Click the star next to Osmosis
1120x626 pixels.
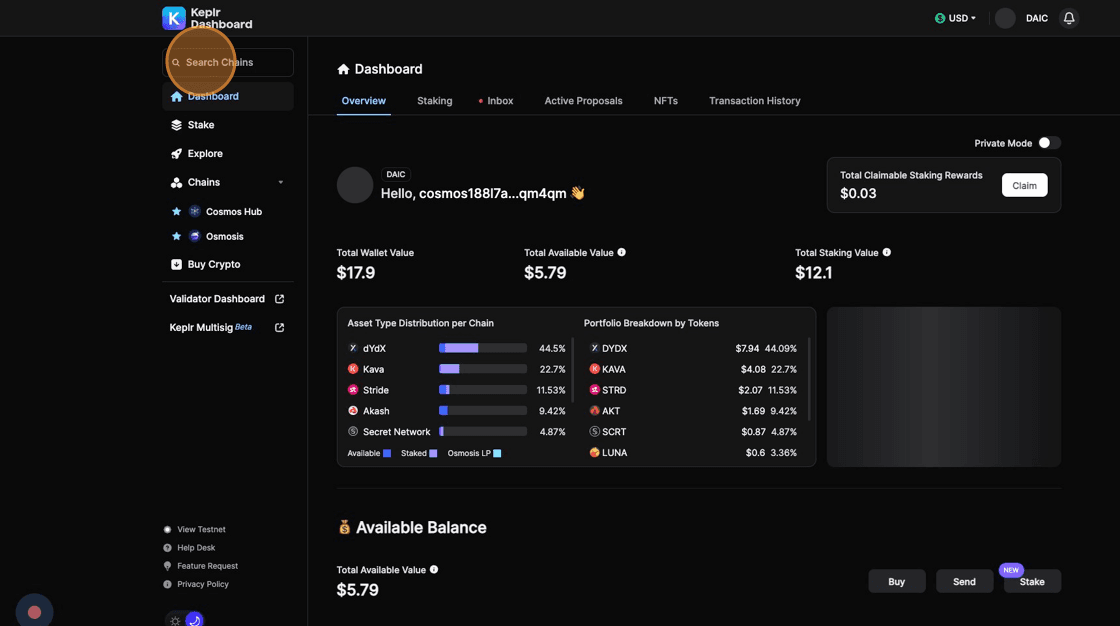point(177,237)
